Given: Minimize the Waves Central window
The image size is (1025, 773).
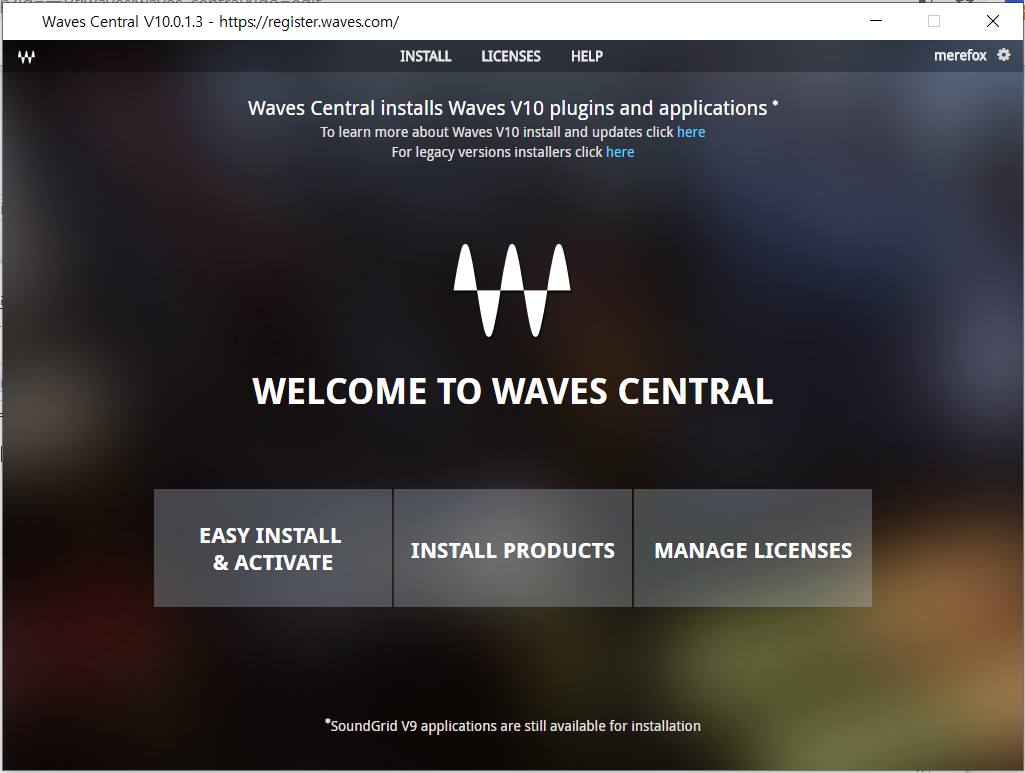Looking at the screenshot, I should (x=876, y=21).
